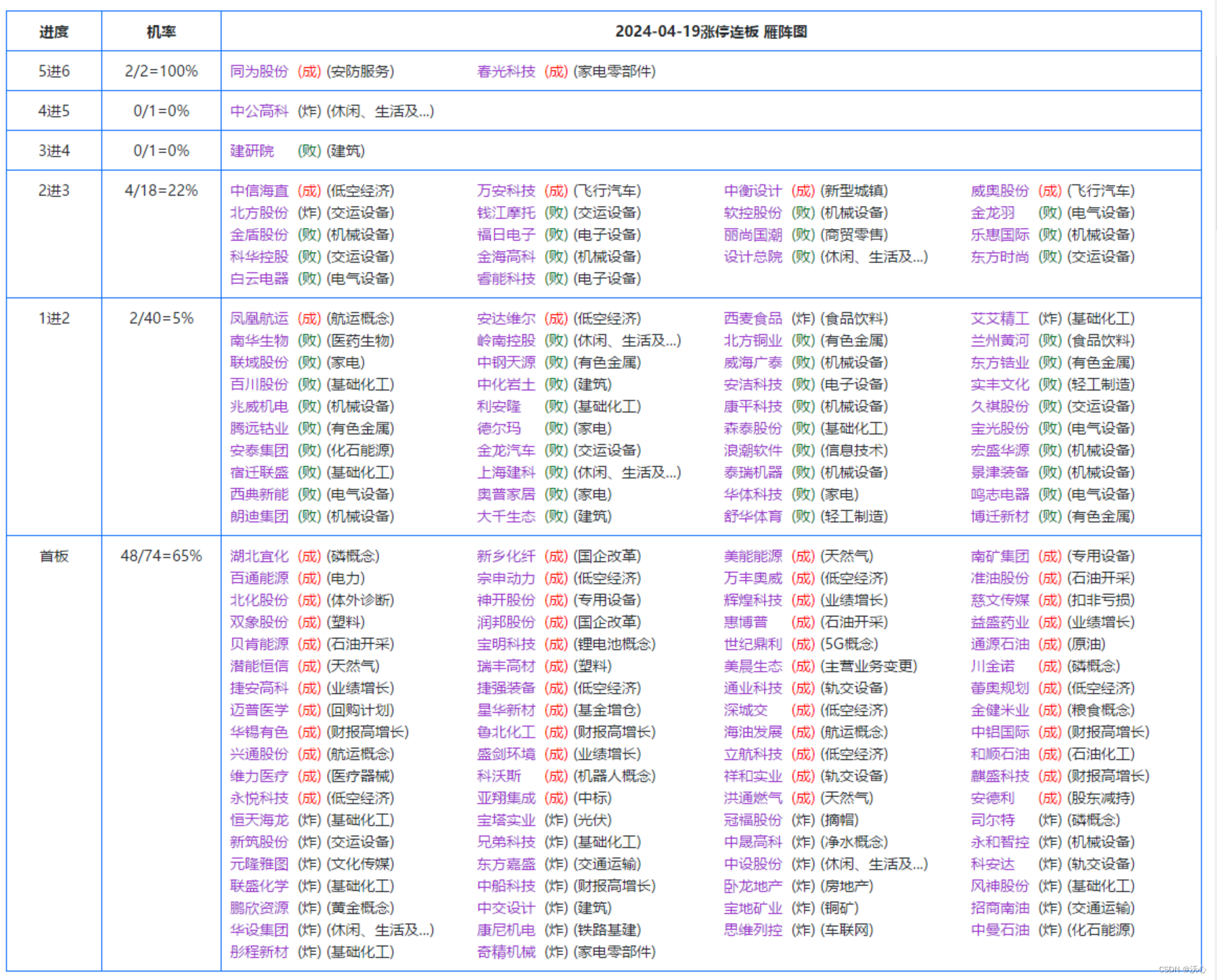The image size is (1217, 980).
Task: Click the 浪潮软件 stock link
Action: [753, 450]
